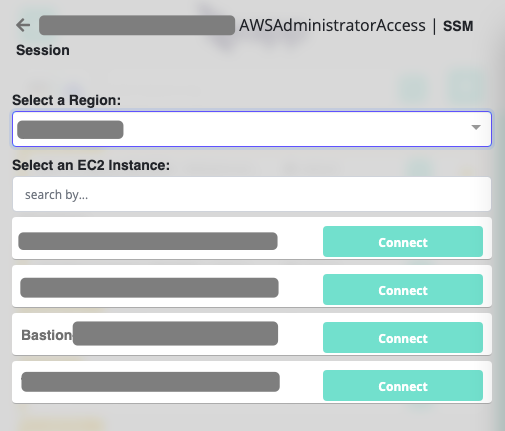
Task: Select the first instance row name
Action: [148, 241]
